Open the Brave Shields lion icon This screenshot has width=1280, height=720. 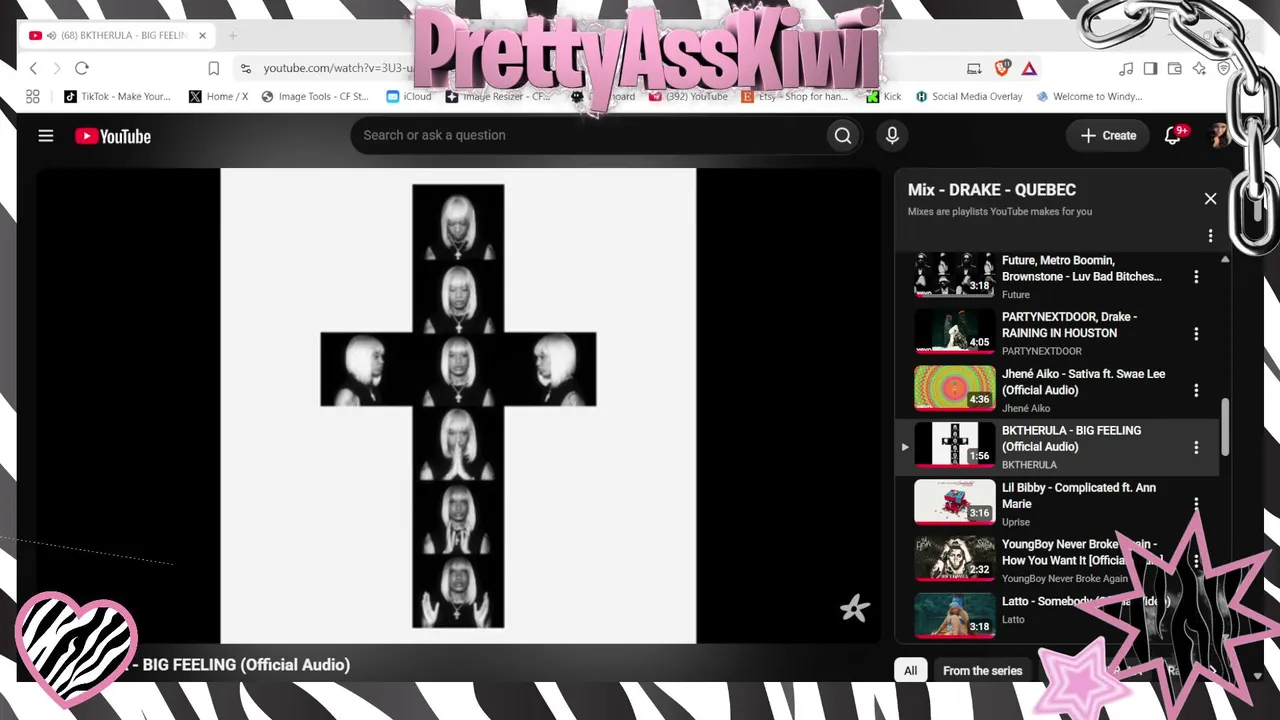[1003, 68]
